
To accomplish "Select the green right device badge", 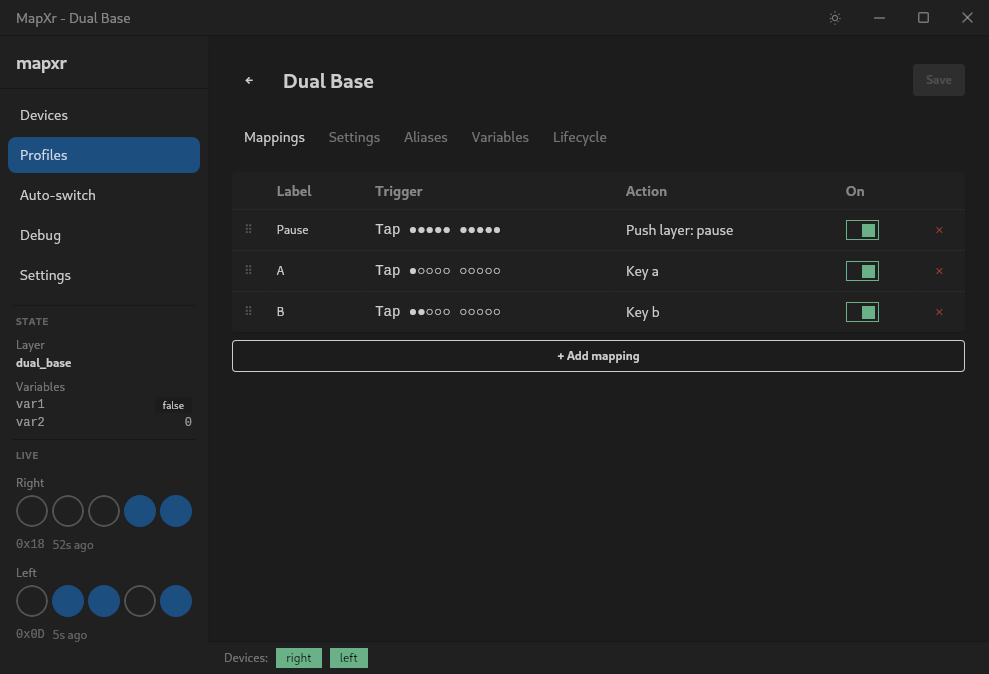I will (x=298, y=657).
